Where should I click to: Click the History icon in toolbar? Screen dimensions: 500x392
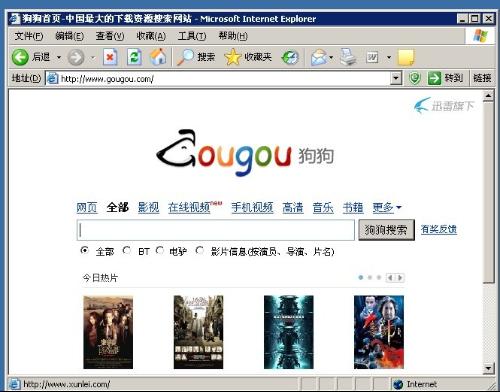tap(290, 57)
